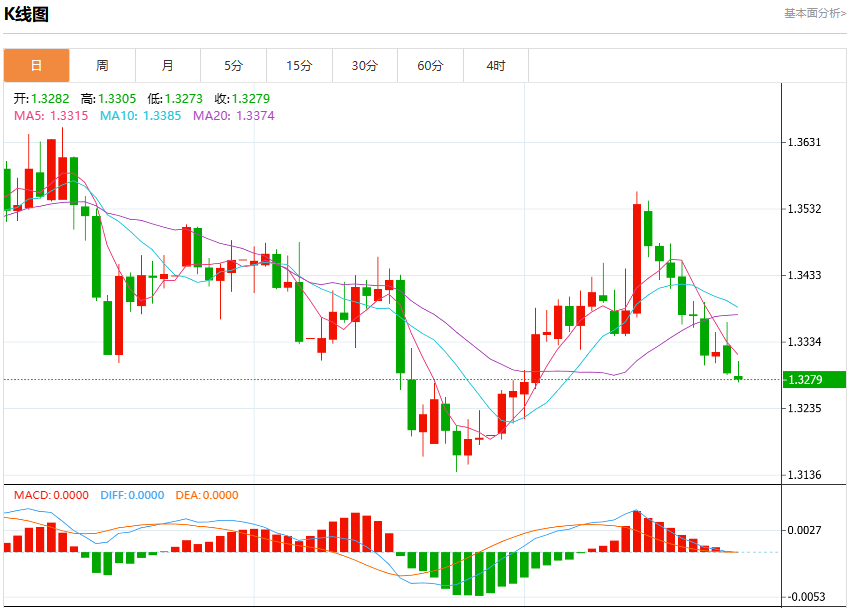Click the MA20 indicator label
853x608 pixels.
coord(234,116)
